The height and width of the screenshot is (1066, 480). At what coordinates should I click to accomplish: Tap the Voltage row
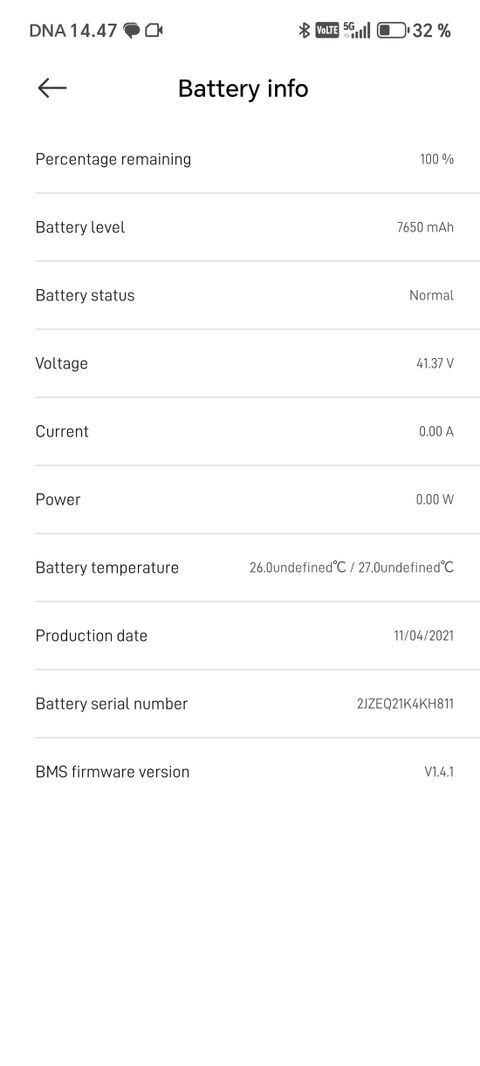click(x=245, y=363)
